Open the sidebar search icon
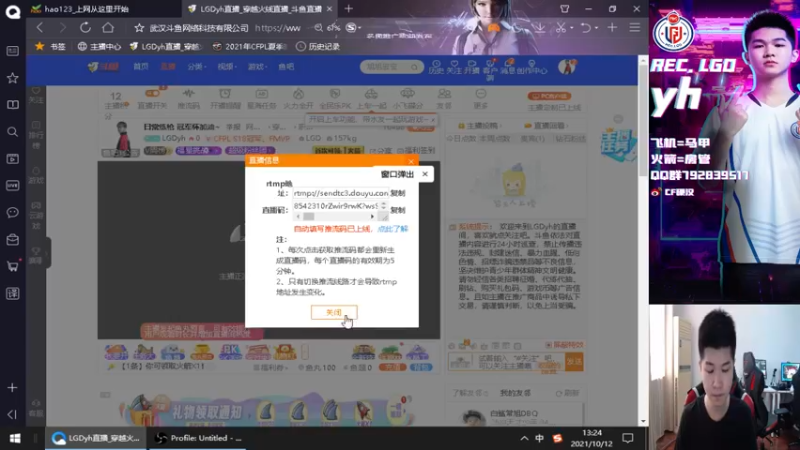This screenshot has width=800, height=450. coord(13,132)
